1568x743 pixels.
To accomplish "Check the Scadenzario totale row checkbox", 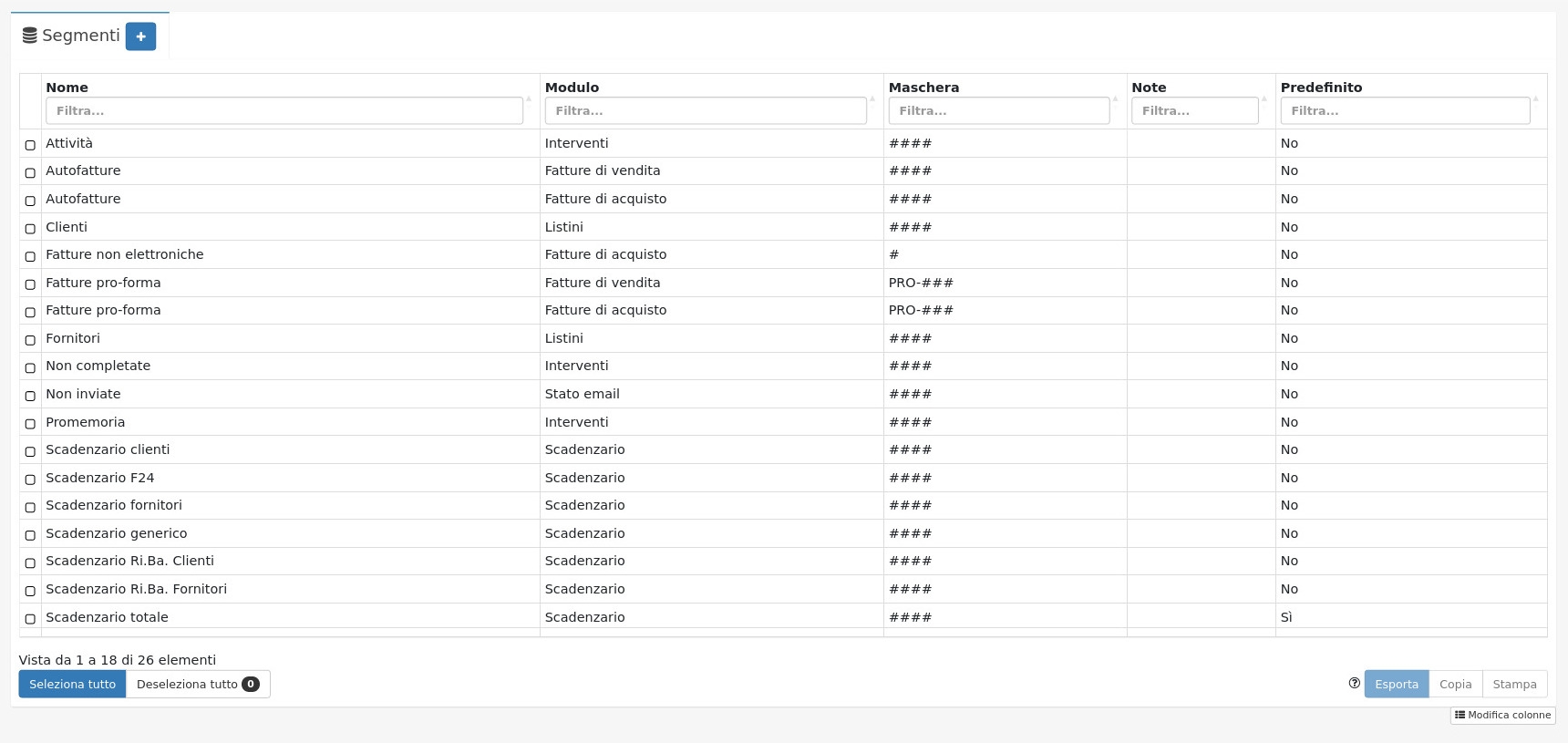I will click(30, 619).
